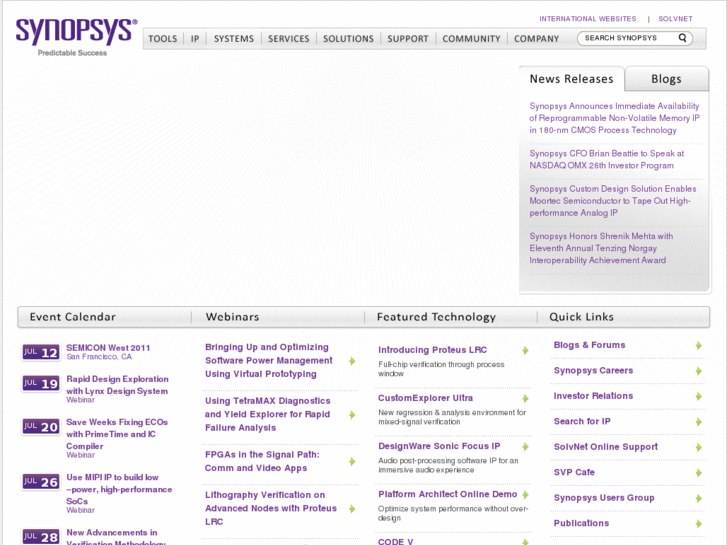
Task: Open Synopsys Users Group quick link
Action: [604, 498]
